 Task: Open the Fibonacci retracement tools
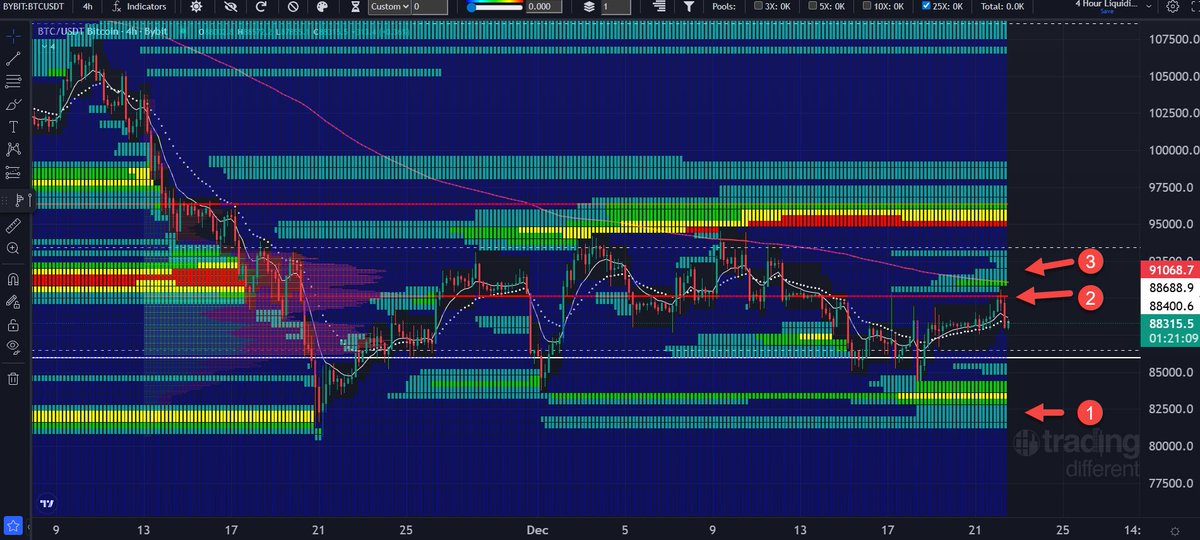click(13, 81)
